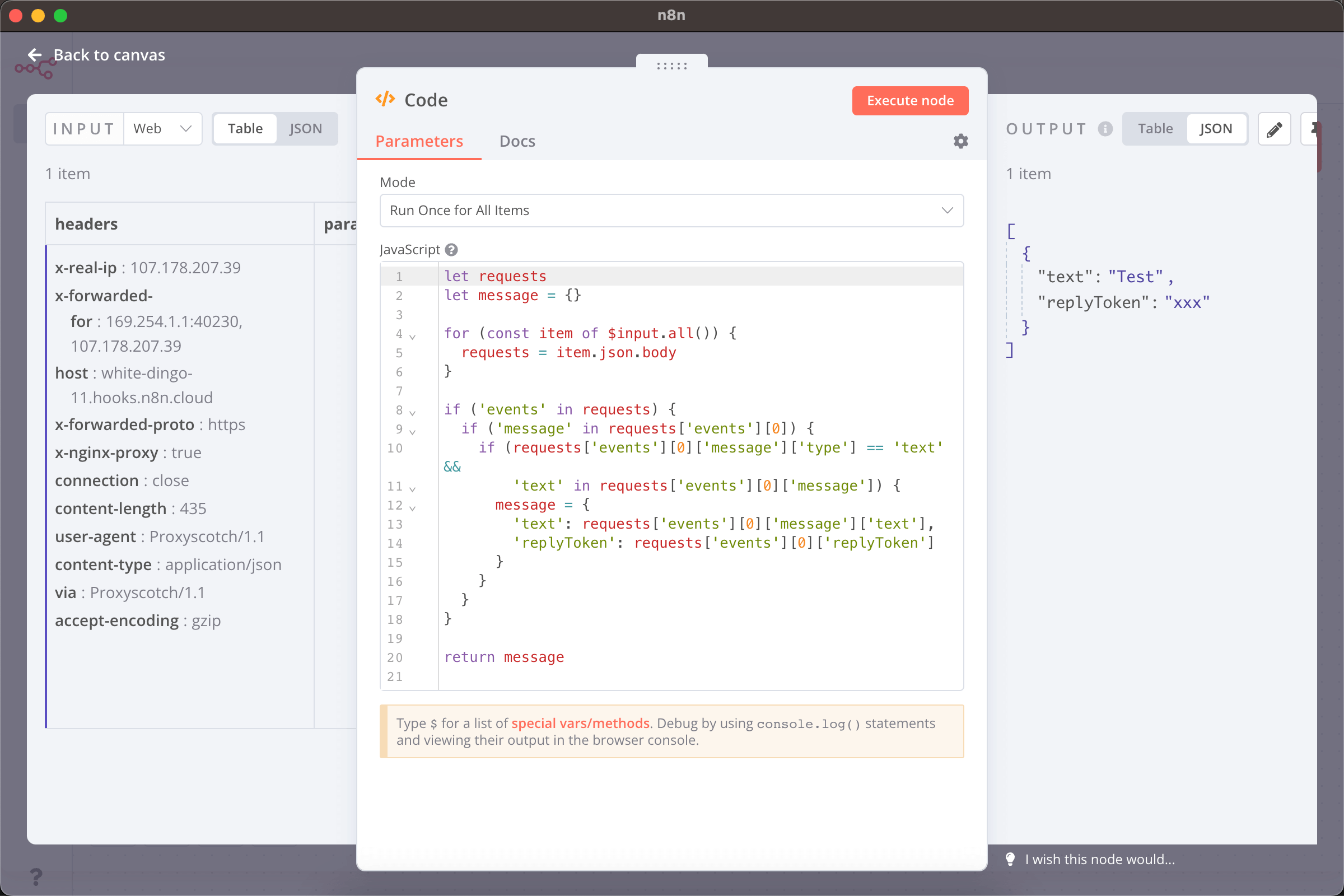
Task: Click the pencil edit output icon
Action: tap(1273, 129)
